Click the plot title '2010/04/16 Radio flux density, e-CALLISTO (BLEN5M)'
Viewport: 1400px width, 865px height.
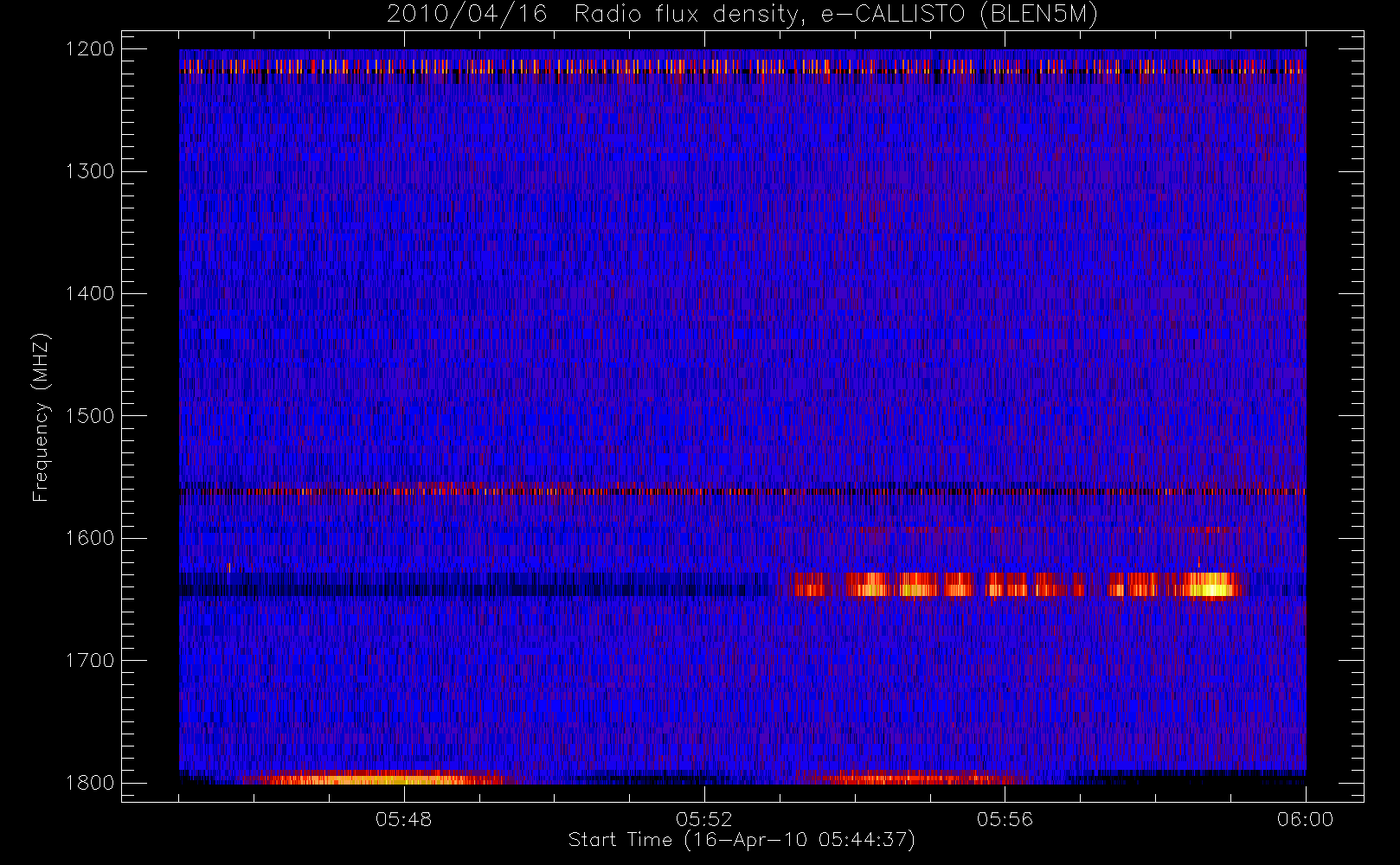[742, 15]
